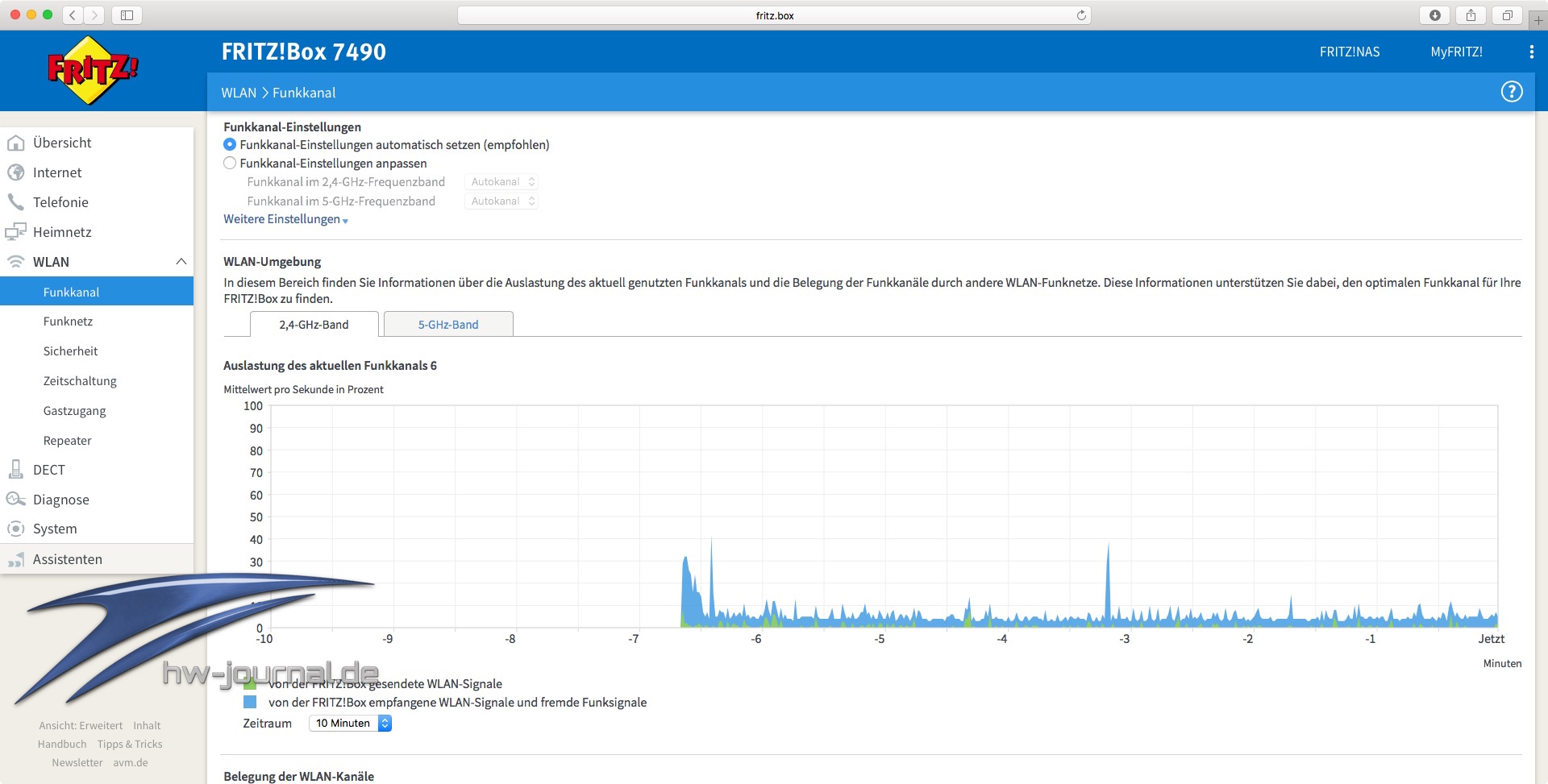Click the Assistenten icon
The image size is (1548, 784).
[15, 559]
